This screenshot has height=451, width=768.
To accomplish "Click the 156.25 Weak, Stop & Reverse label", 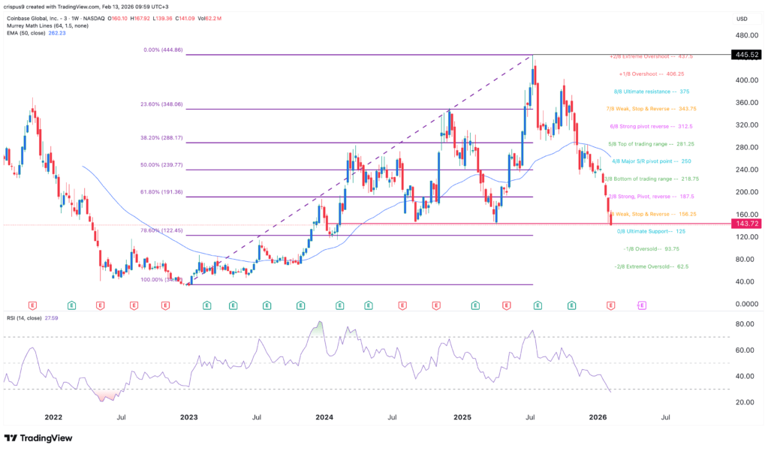I will (653, 214).
